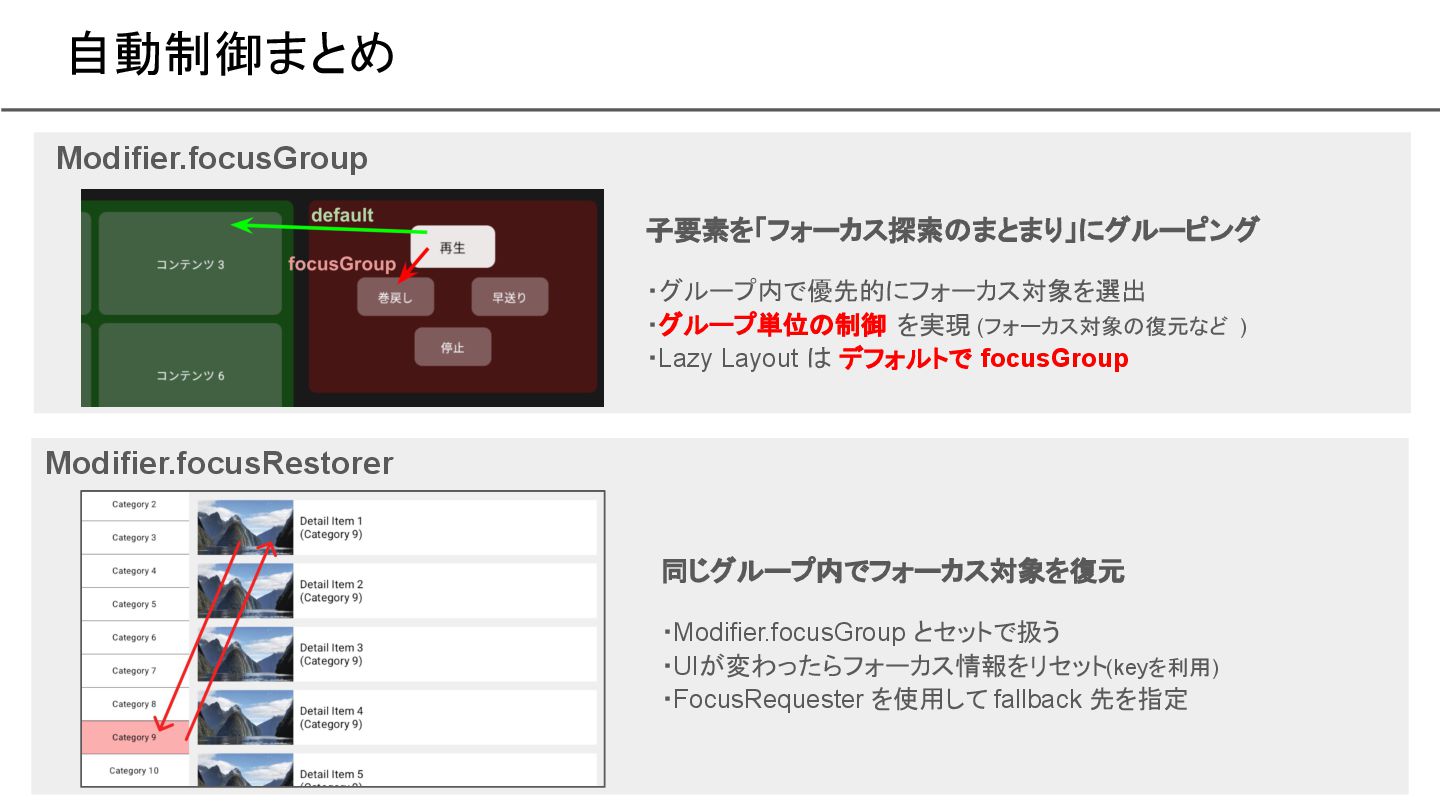Screen dimensions: 1440x810
Task: Click the 早送り button
Action: (x=510, y=297)
